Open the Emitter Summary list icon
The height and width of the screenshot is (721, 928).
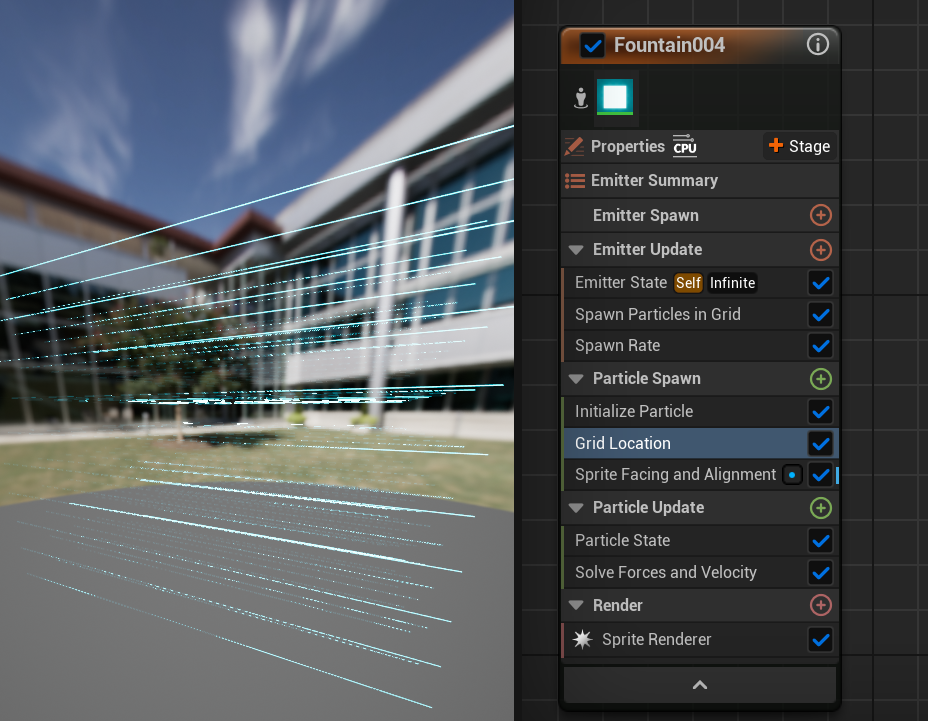[575, 181]
